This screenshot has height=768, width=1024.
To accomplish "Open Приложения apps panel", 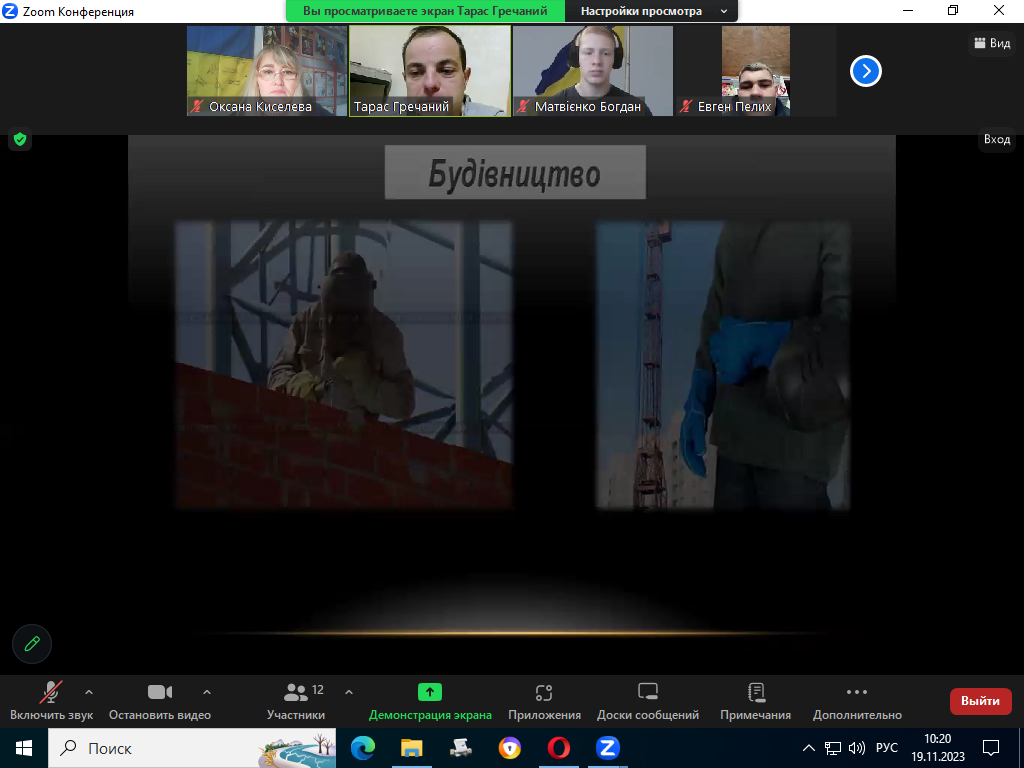I will pos(544,701).
